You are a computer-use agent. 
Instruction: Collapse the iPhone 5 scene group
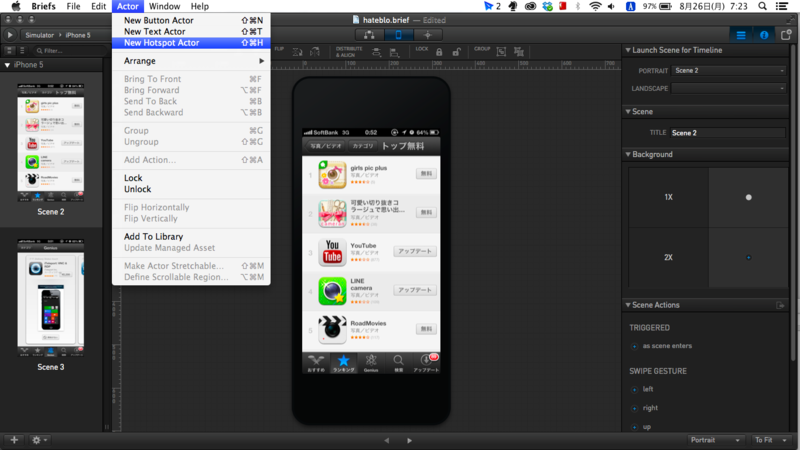click(7, 65)
